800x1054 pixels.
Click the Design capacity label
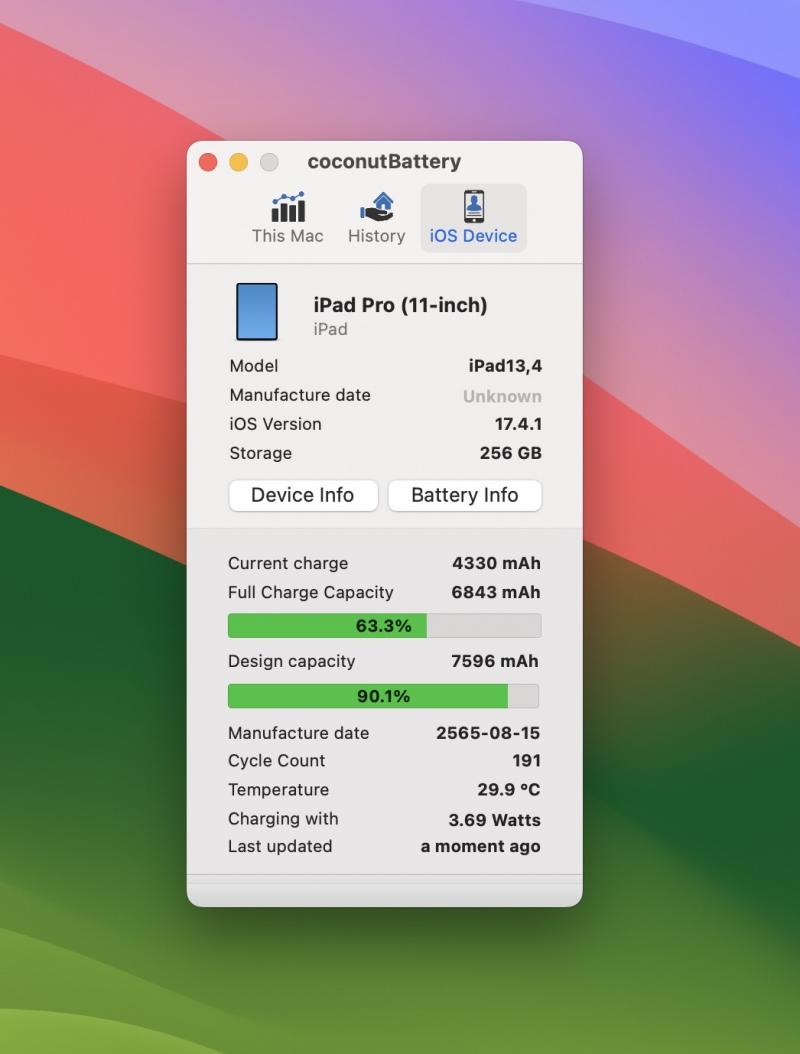291,661
